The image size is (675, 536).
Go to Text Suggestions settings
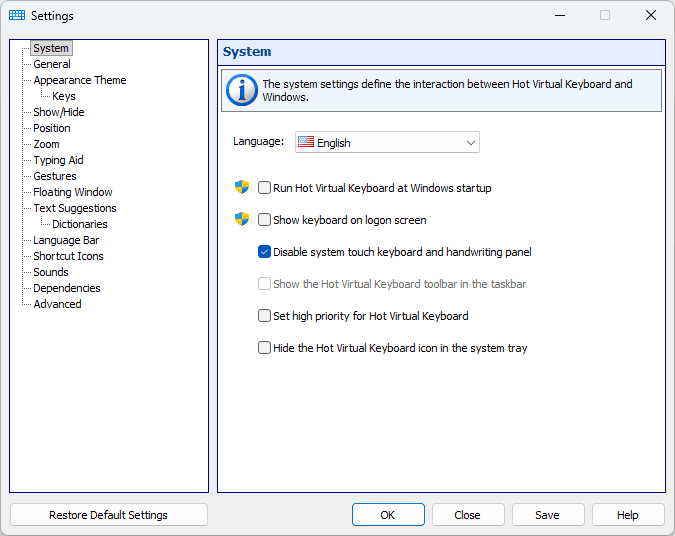[75, 208]
